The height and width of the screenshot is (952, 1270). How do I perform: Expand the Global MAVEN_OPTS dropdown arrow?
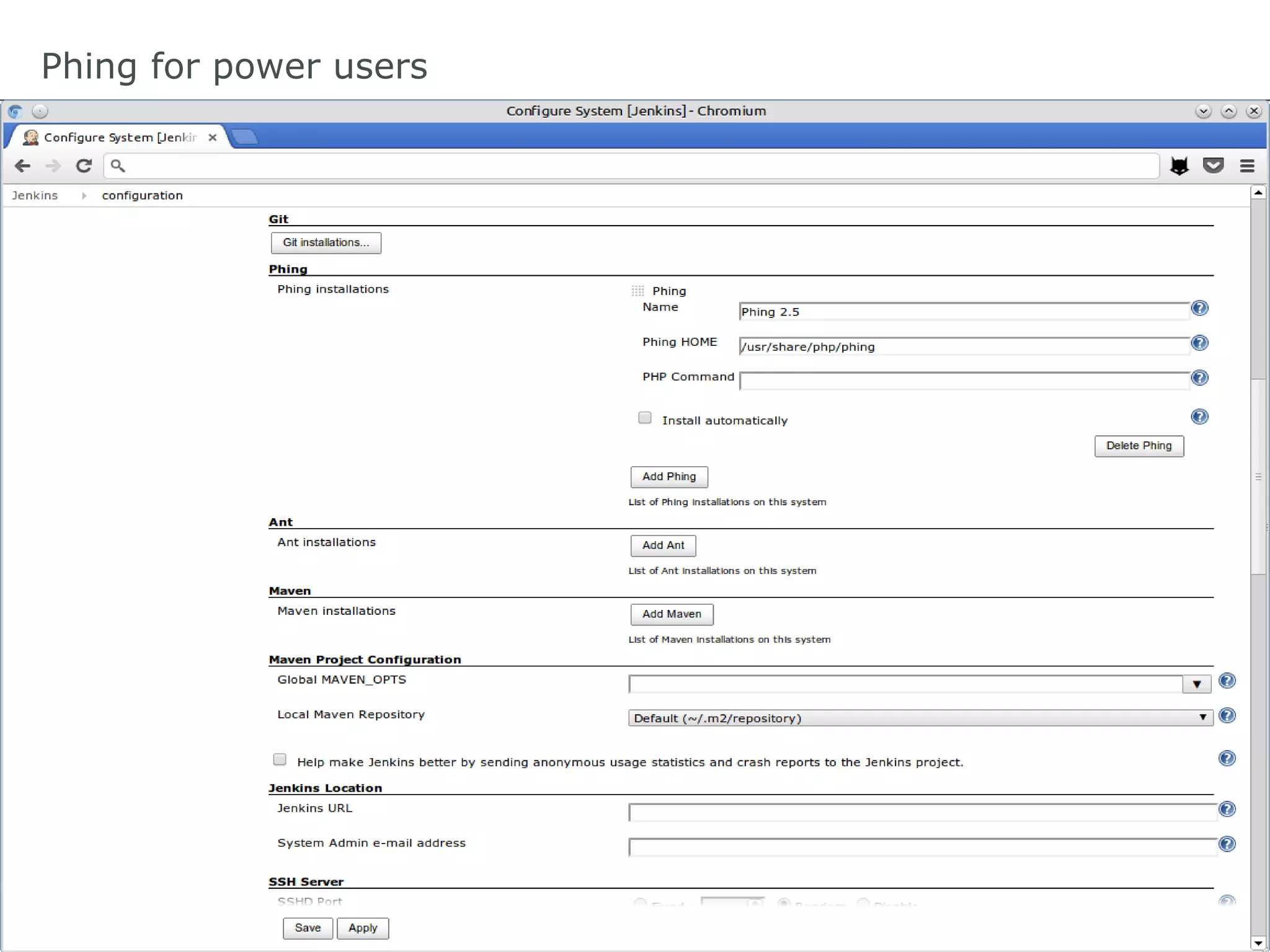click(1197, 684)
